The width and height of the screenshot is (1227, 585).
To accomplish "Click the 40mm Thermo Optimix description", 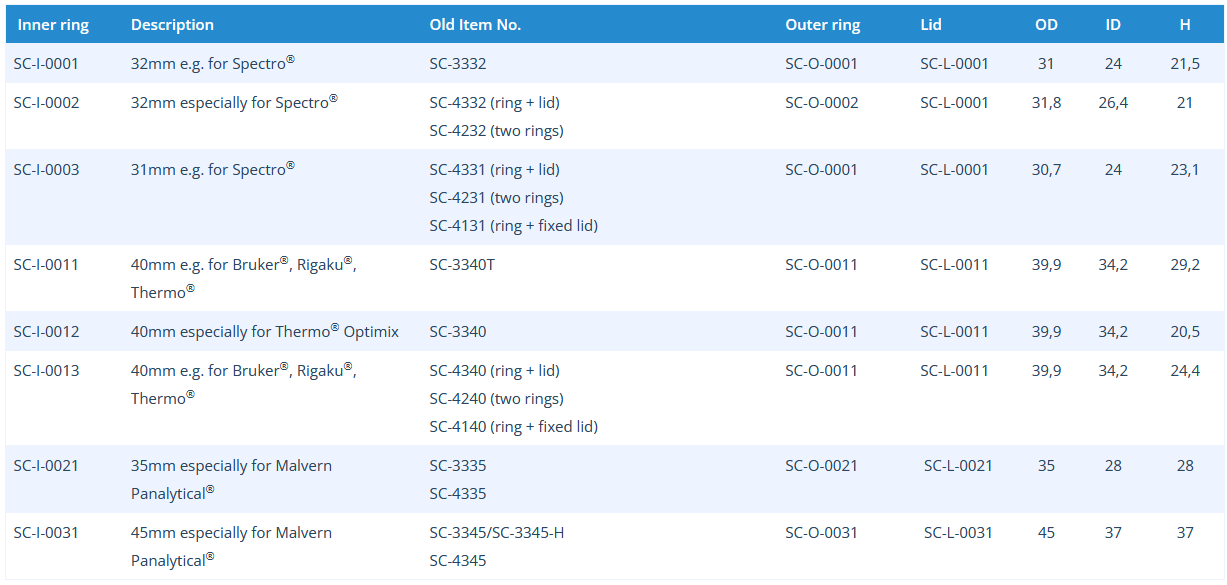I will [x=265, y=332].
